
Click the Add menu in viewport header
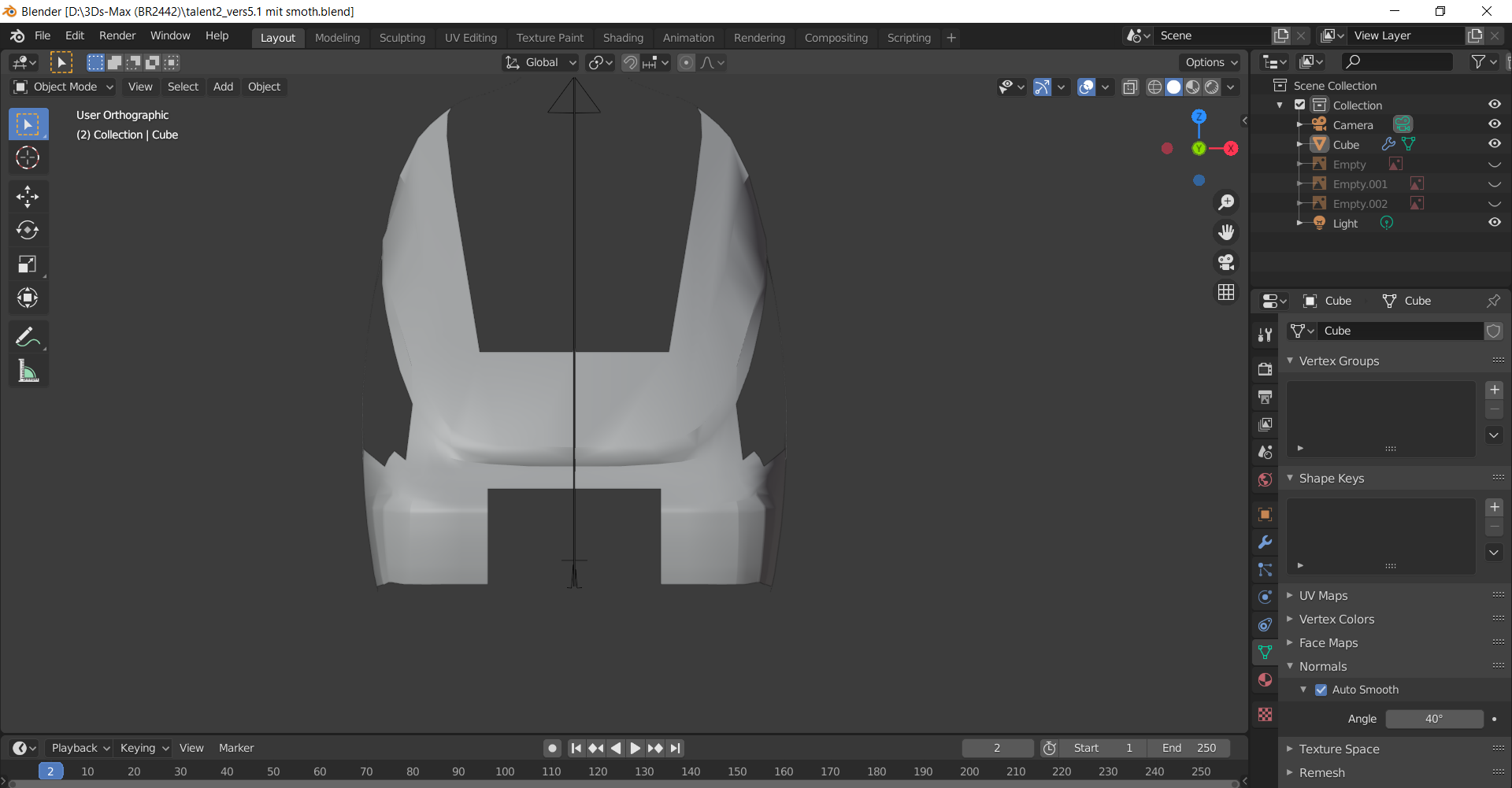tap(223, 87)
